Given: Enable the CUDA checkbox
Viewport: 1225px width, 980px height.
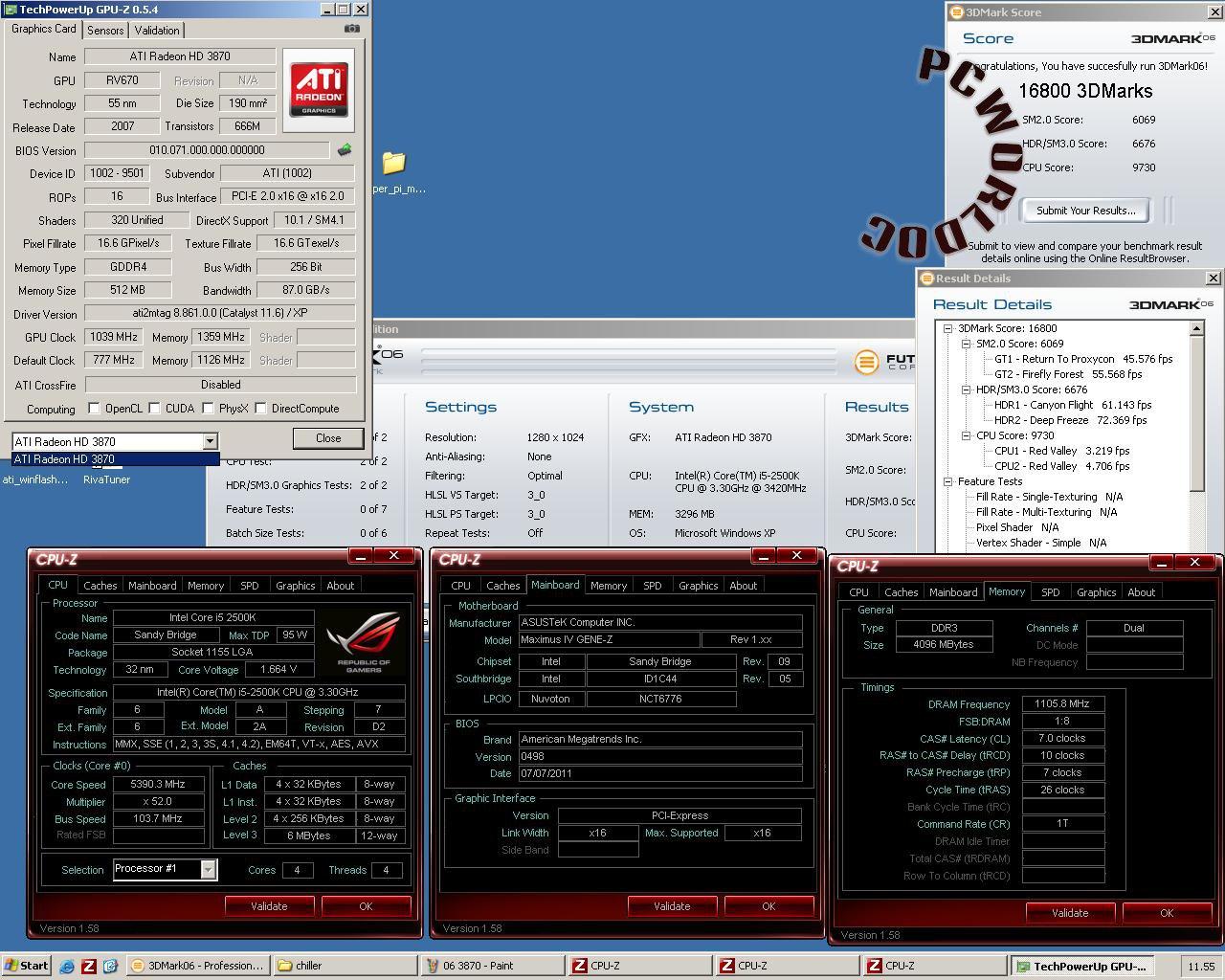Looking at the screenshot, I should click(x=154, y=409).
